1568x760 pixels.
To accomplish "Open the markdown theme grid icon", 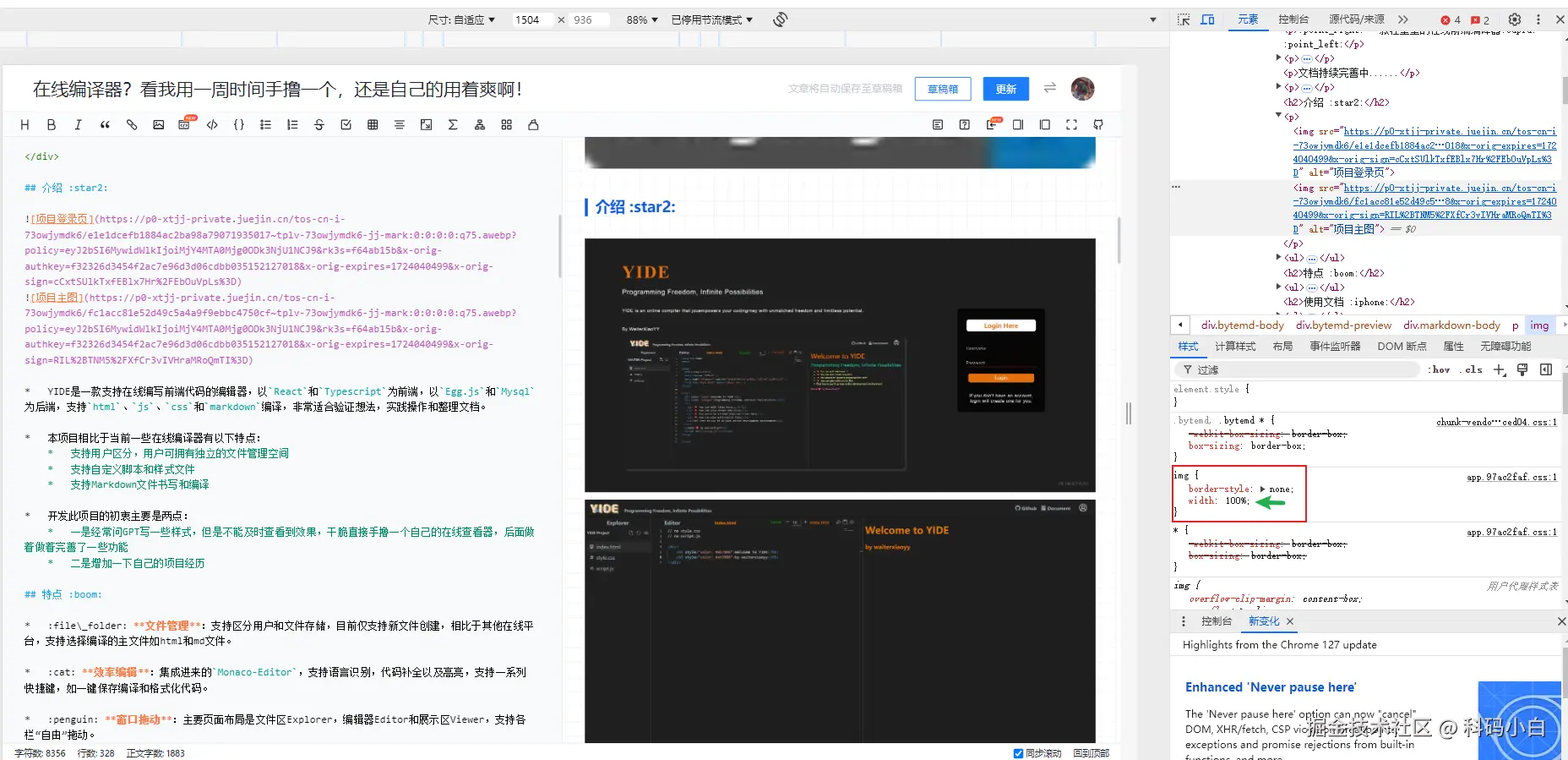I will (507, 124).
